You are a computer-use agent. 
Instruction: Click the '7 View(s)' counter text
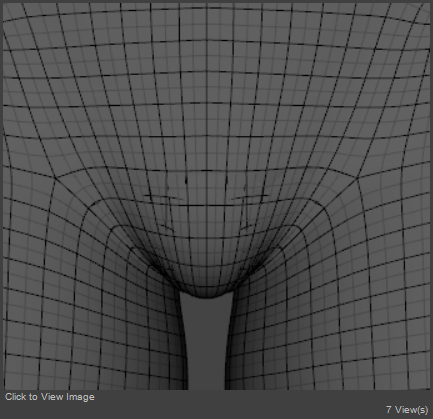pyautogui.click(x=407, y=410)
